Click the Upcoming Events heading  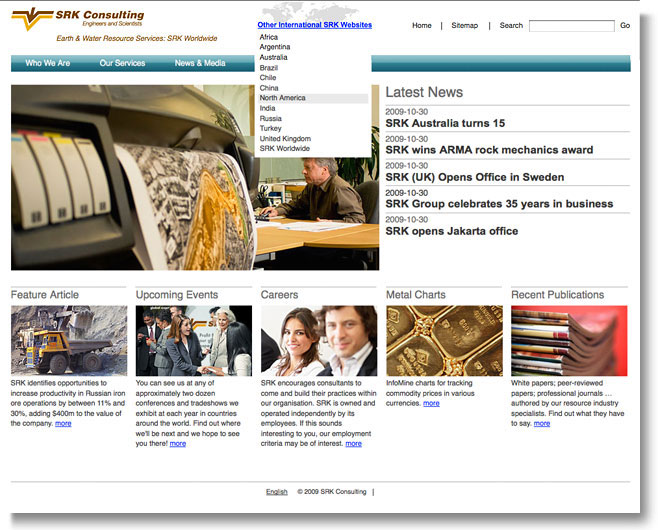click(177, 295)
